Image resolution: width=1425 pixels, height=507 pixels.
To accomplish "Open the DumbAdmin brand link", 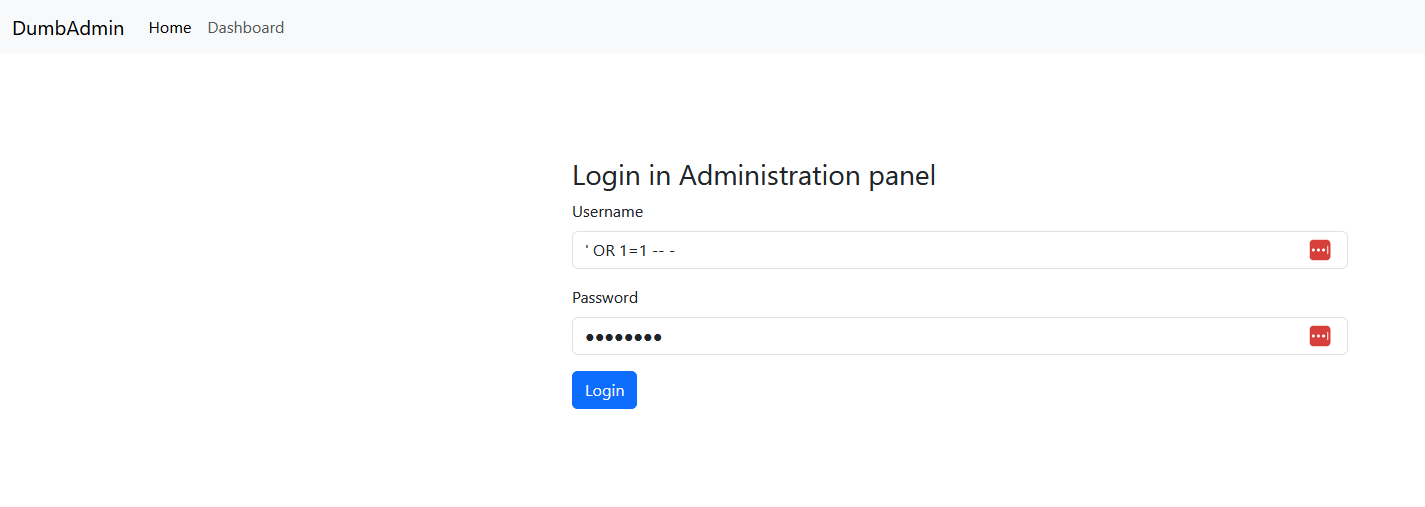I will [x=68, y=28].
